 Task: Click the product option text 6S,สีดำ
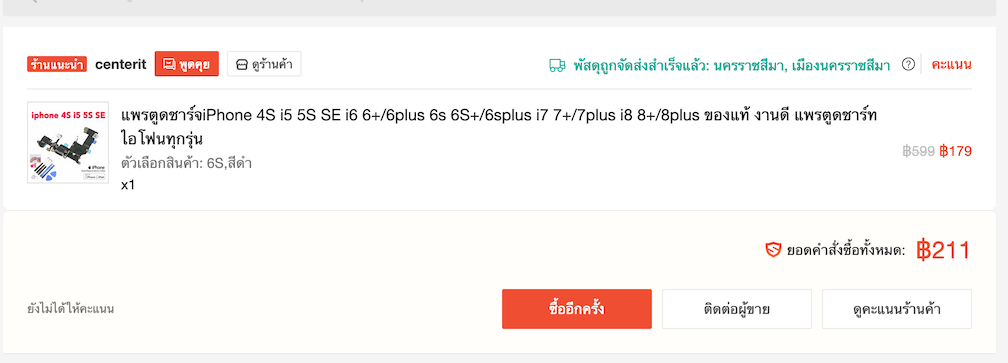tap(229, 163)
